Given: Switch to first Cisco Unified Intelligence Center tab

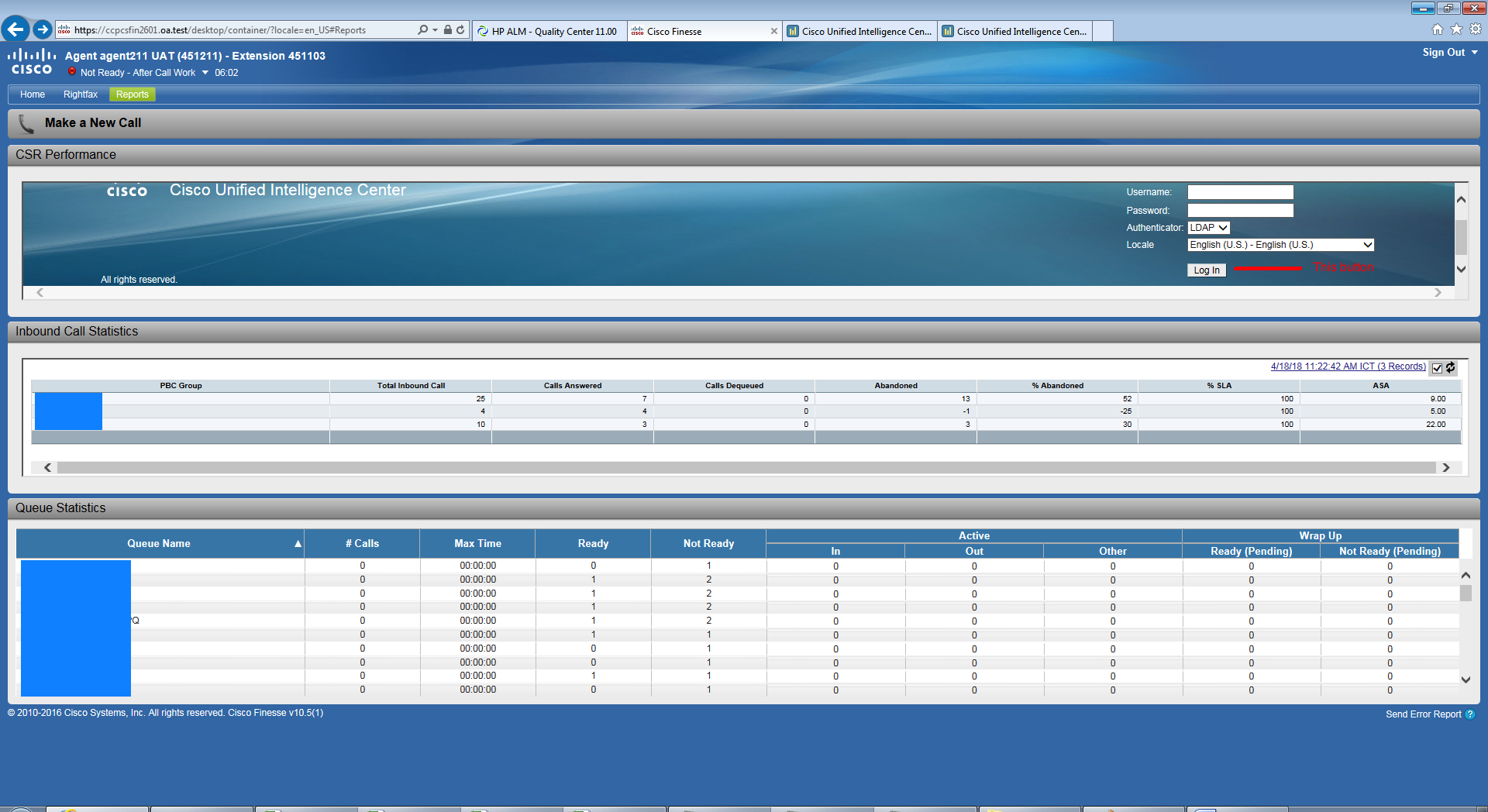Looking at the screenshot, I should pos(859,31).
